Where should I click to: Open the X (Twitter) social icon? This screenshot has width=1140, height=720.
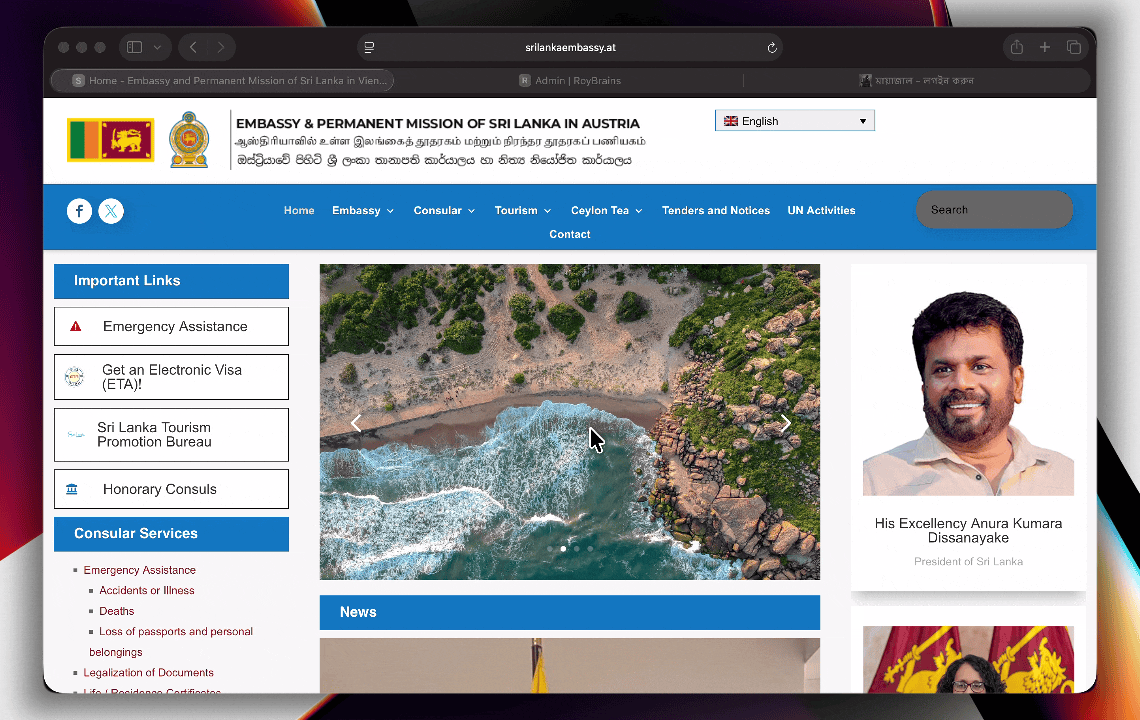click(x=111, y=211)
